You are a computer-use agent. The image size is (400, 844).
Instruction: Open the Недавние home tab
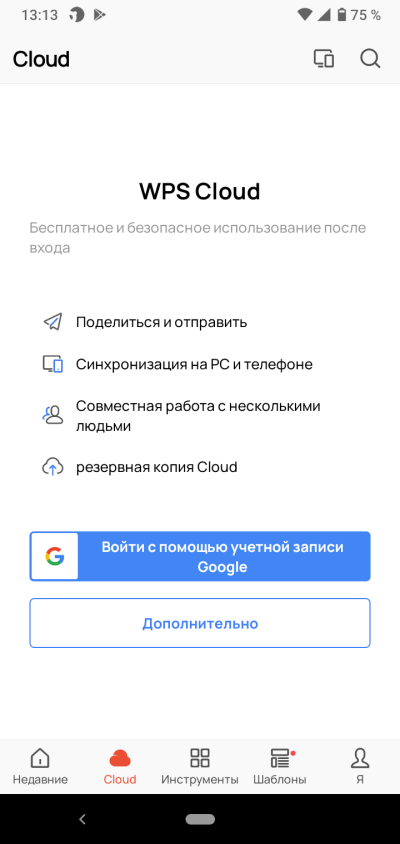coord(40,766)
